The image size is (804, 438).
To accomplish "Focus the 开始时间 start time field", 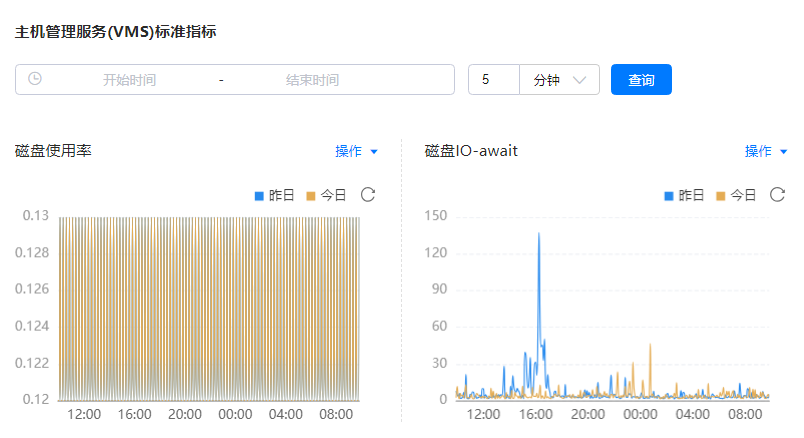I will (130, 80).
